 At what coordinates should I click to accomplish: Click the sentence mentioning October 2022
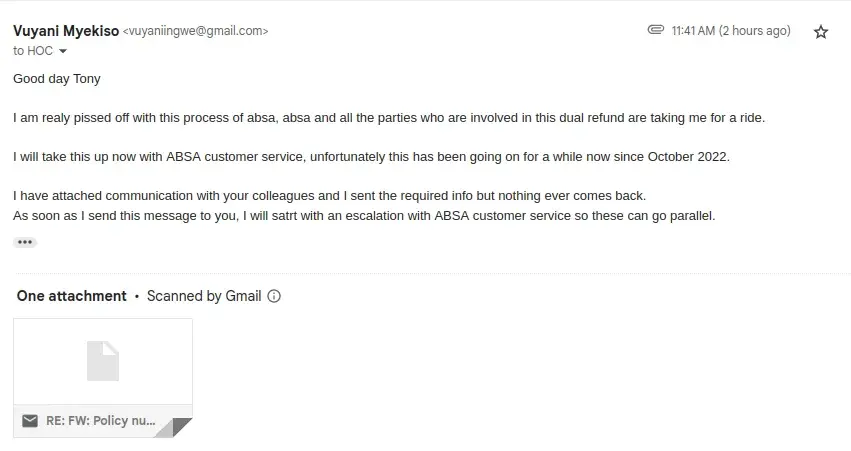[372, 156]
